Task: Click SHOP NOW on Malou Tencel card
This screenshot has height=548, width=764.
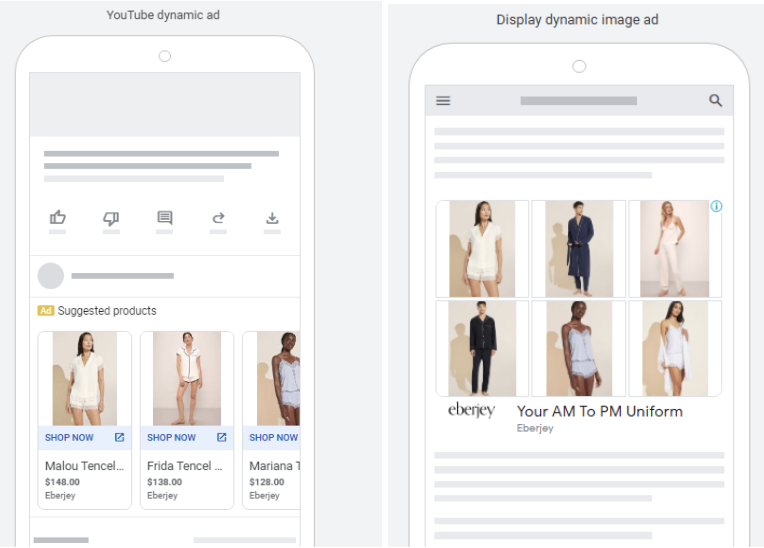Action: [69, 437]
